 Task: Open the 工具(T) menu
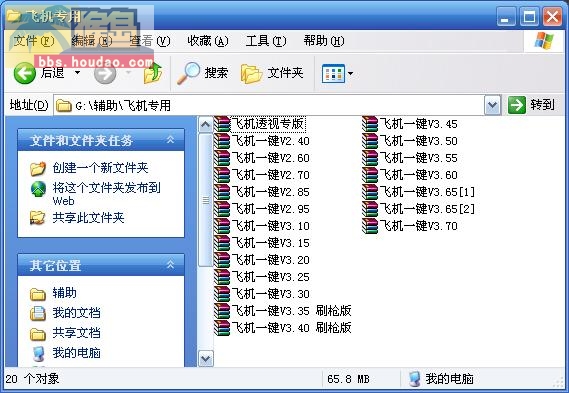[266, 41]
